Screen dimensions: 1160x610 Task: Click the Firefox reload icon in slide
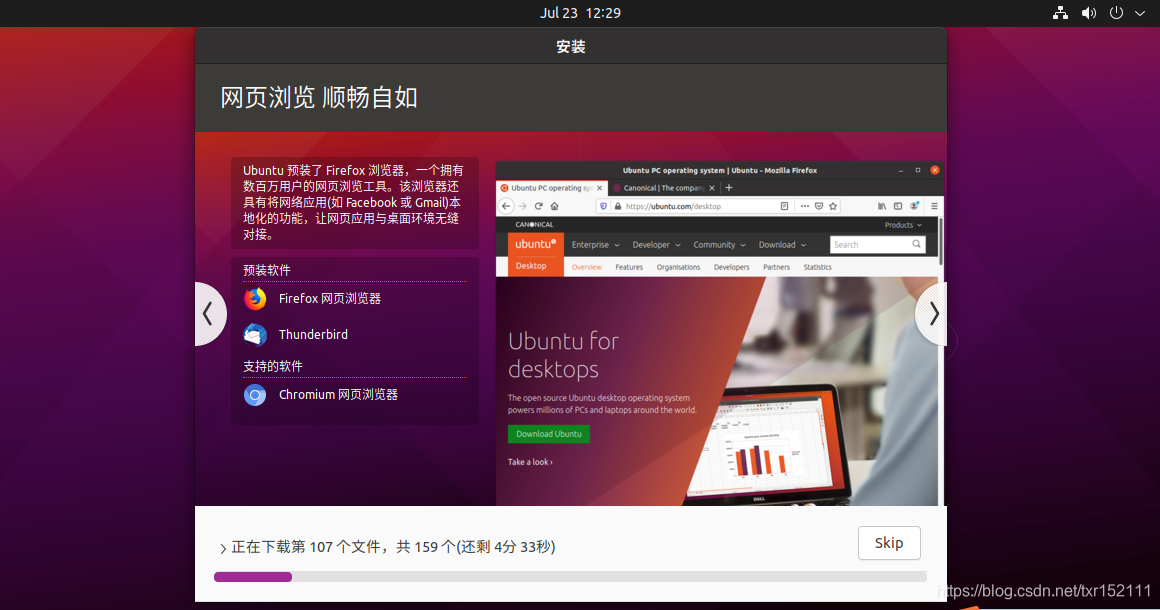click(x=539, y=206)
